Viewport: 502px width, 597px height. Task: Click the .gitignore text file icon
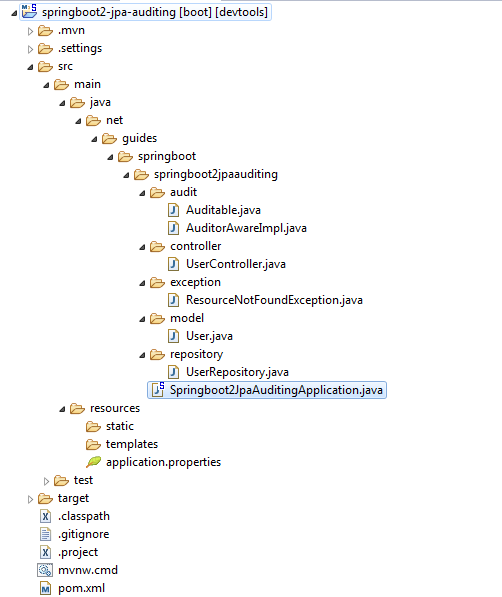(x=45, y=534)
